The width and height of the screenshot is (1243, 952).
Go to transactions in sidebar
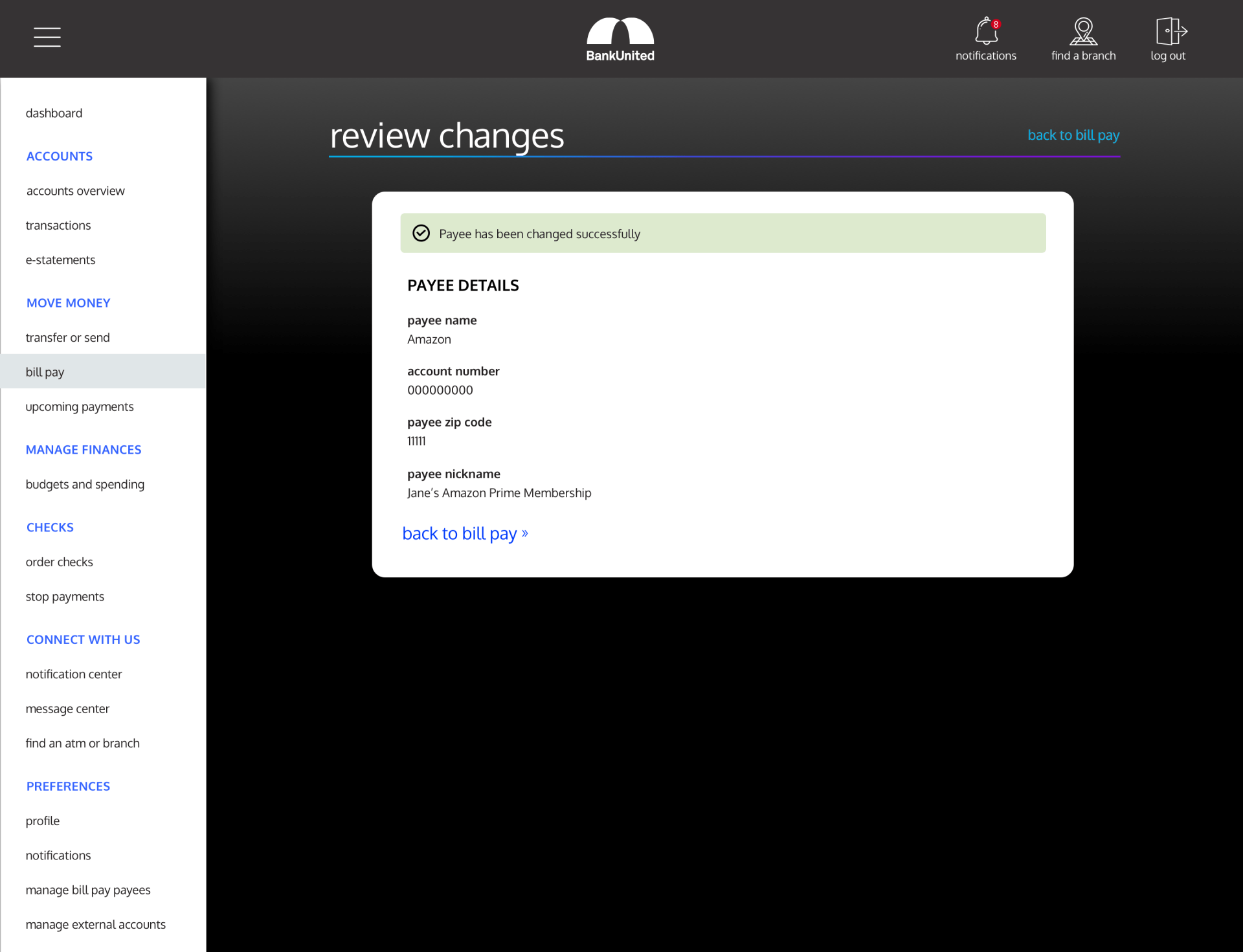tap(58, 225)
